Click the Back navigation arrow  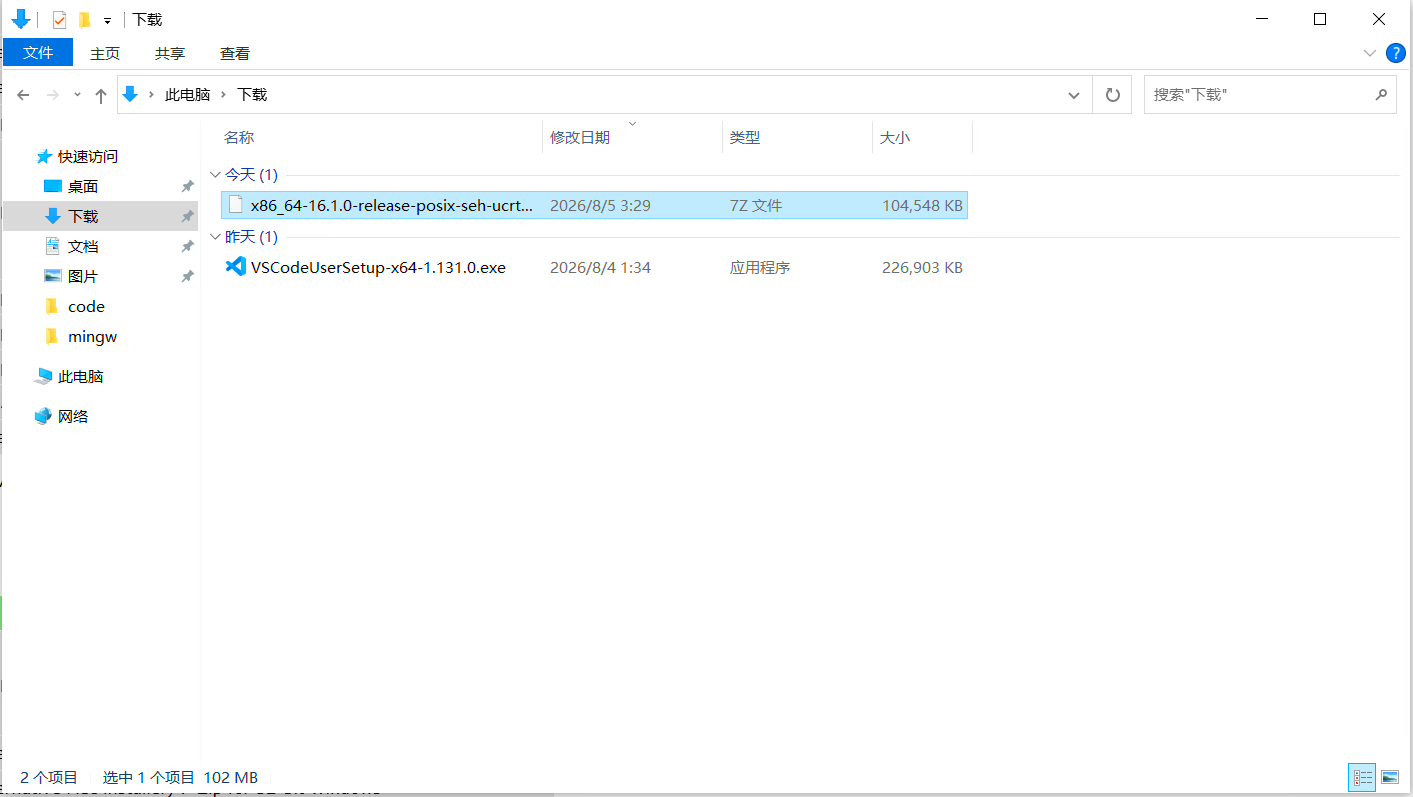[23, 95]
